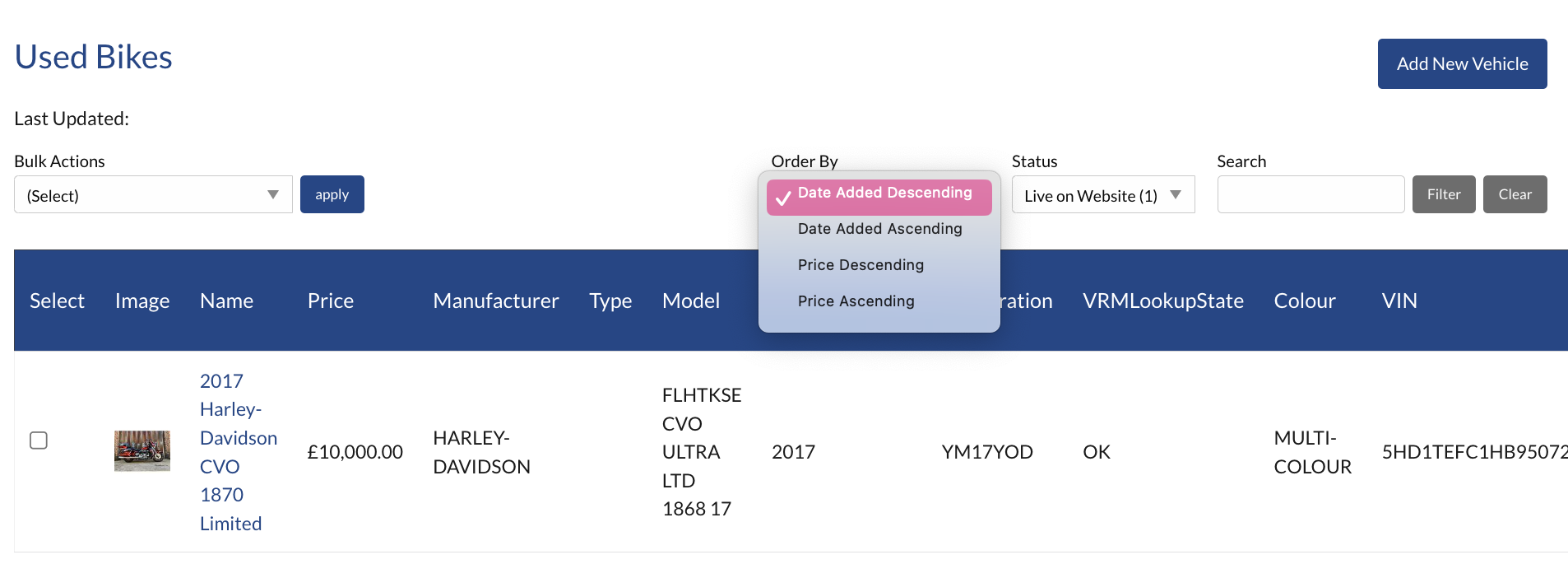
Task: Select 'Date Added Ascending' ordering
Action: click(879, 228)
